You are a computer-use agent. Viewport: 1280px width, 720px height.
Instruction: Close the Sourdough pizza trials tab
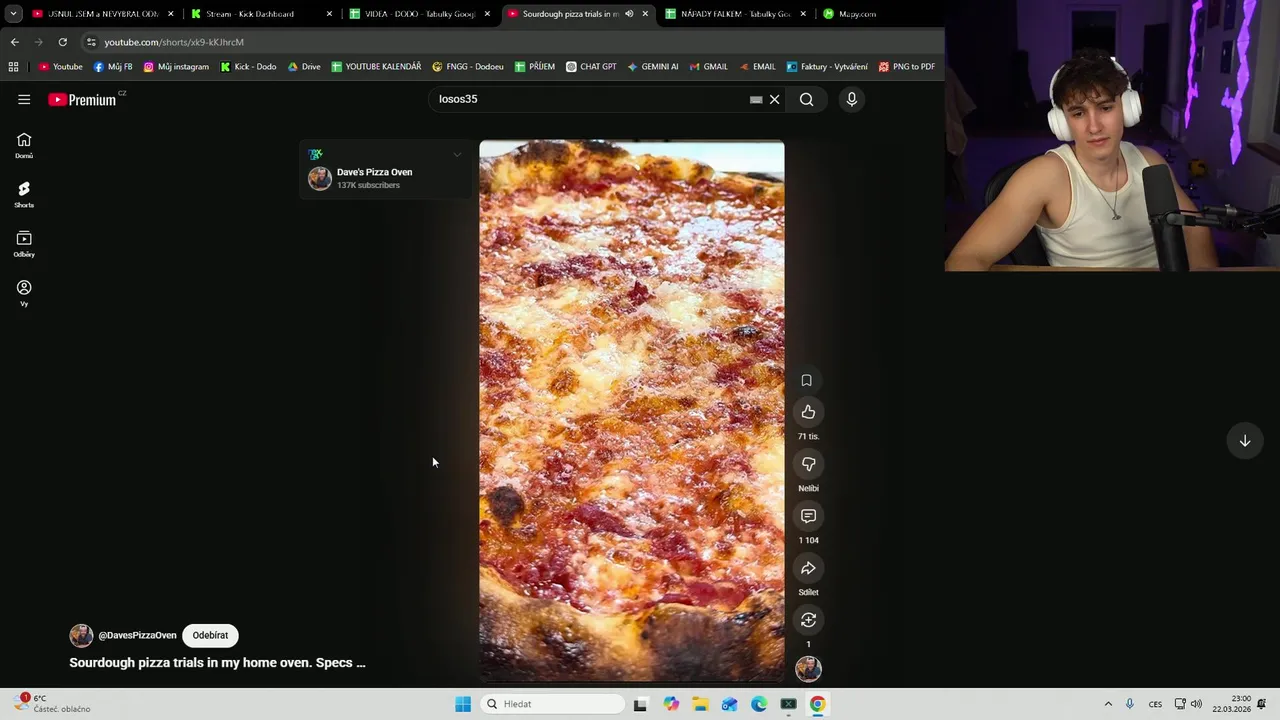pyautogui.click(x=645, y=14)
